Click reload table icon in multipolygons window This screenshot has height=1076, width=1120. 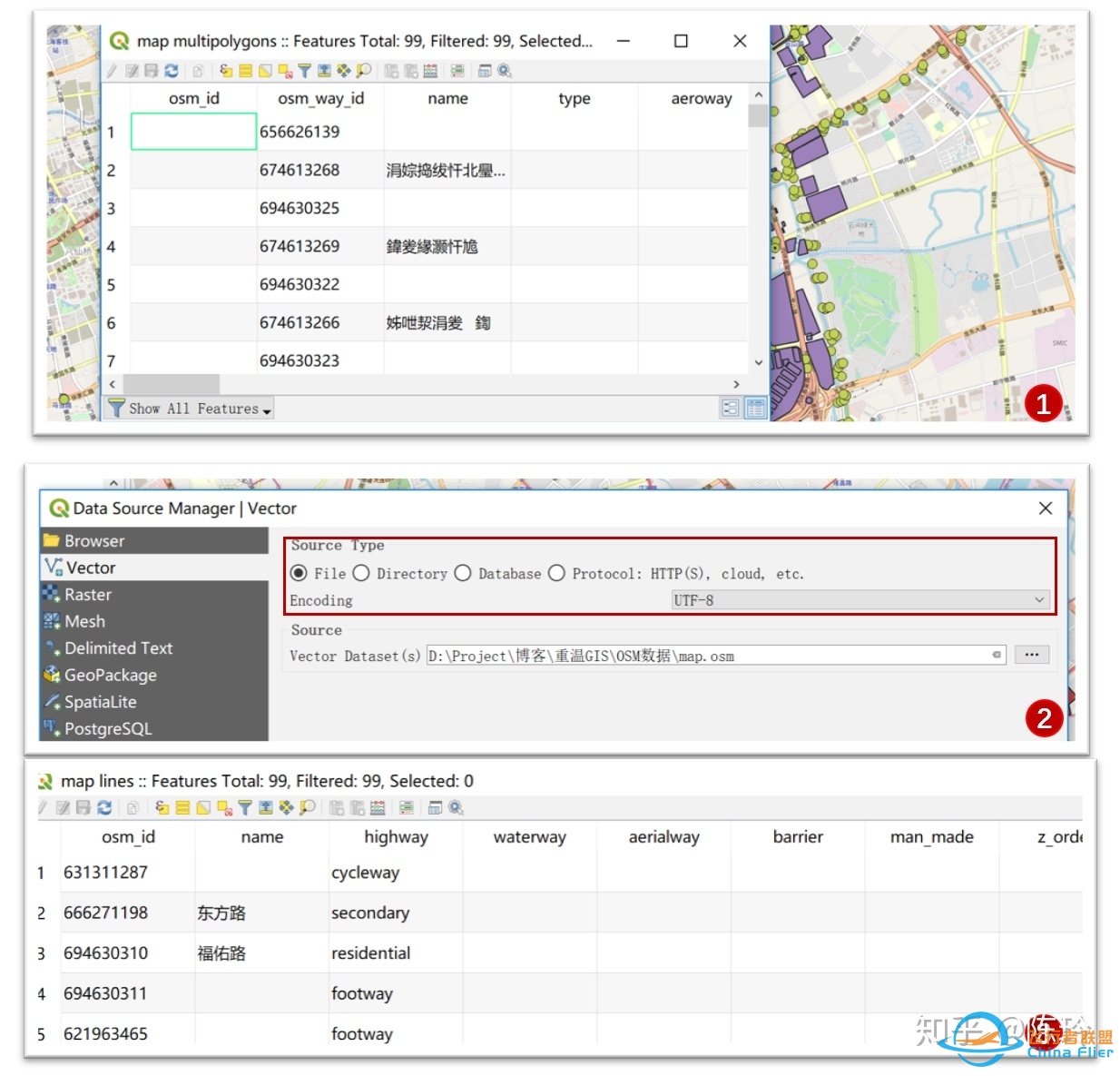172,71
